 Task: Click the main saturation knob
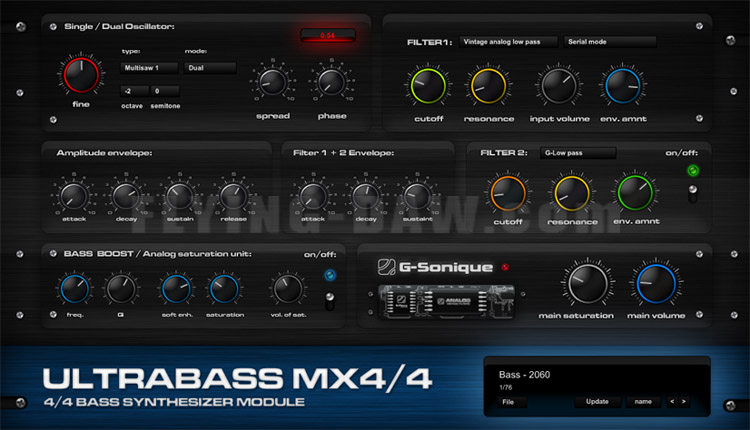coord(587,284)
